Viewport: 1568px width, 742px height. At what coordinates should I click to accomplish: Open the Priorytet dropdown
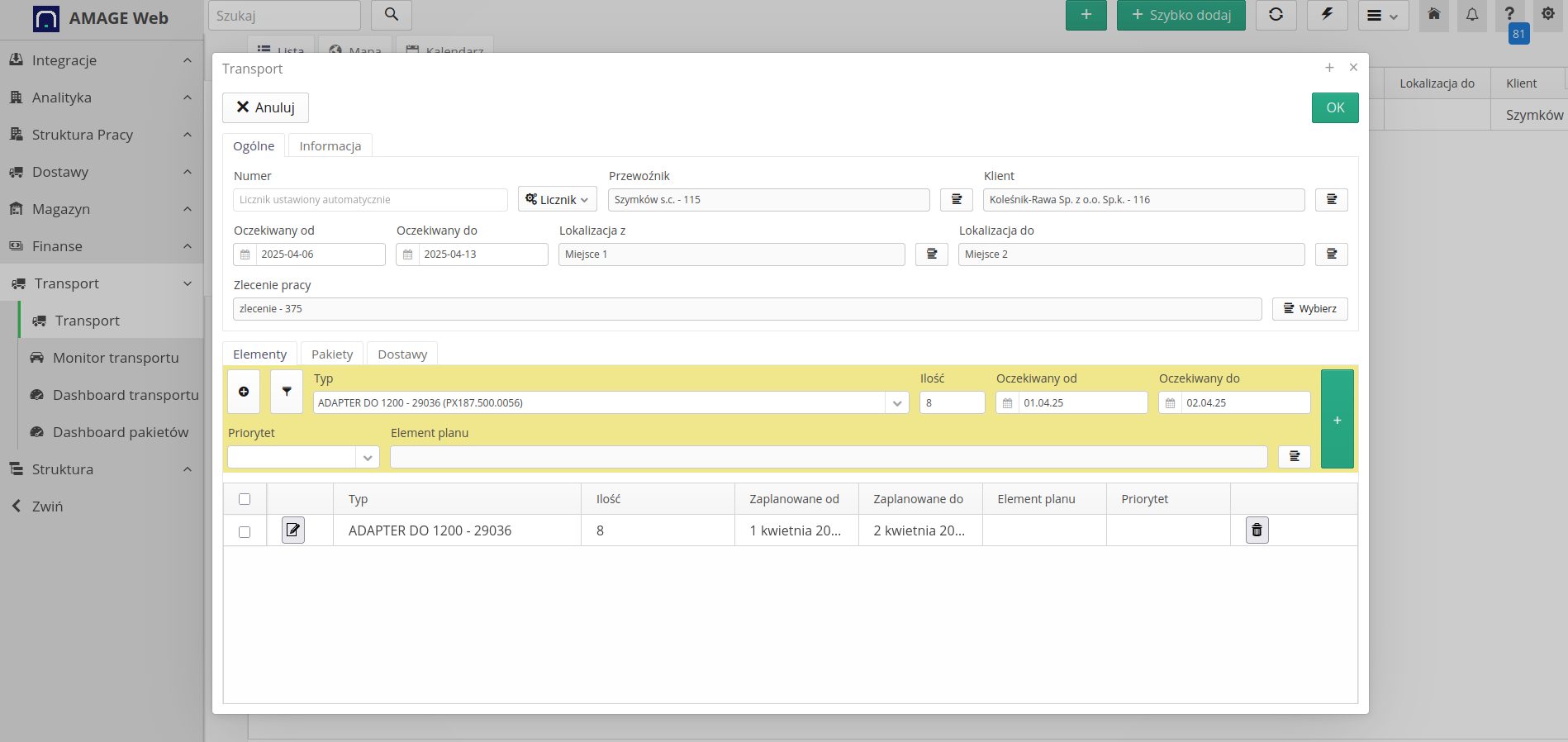368,458
